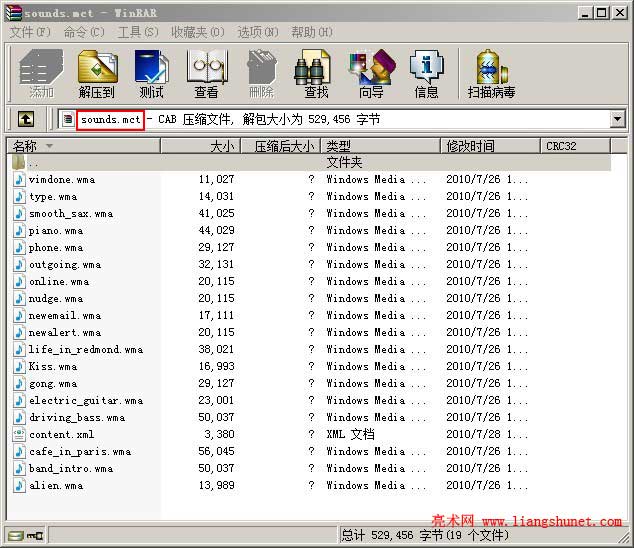Select file newemail.wma
The width and height of the screenshot is (634, 548).
65,315
